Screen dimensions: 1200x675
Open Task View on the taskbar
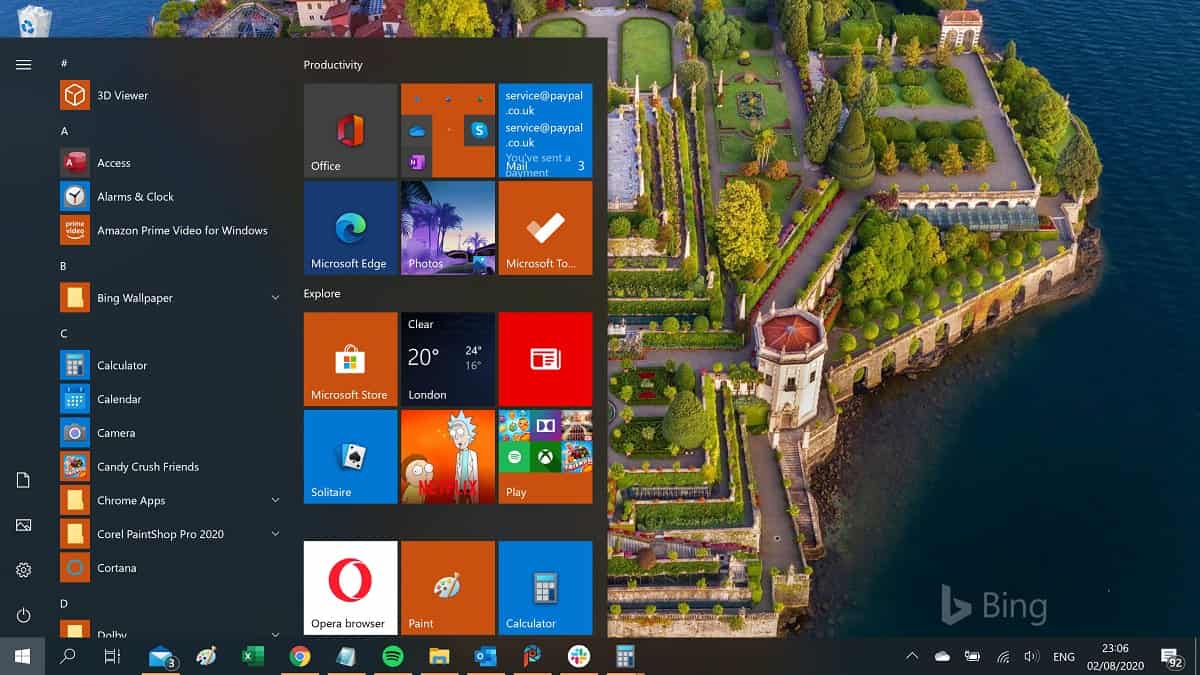[x=113, y=656]
